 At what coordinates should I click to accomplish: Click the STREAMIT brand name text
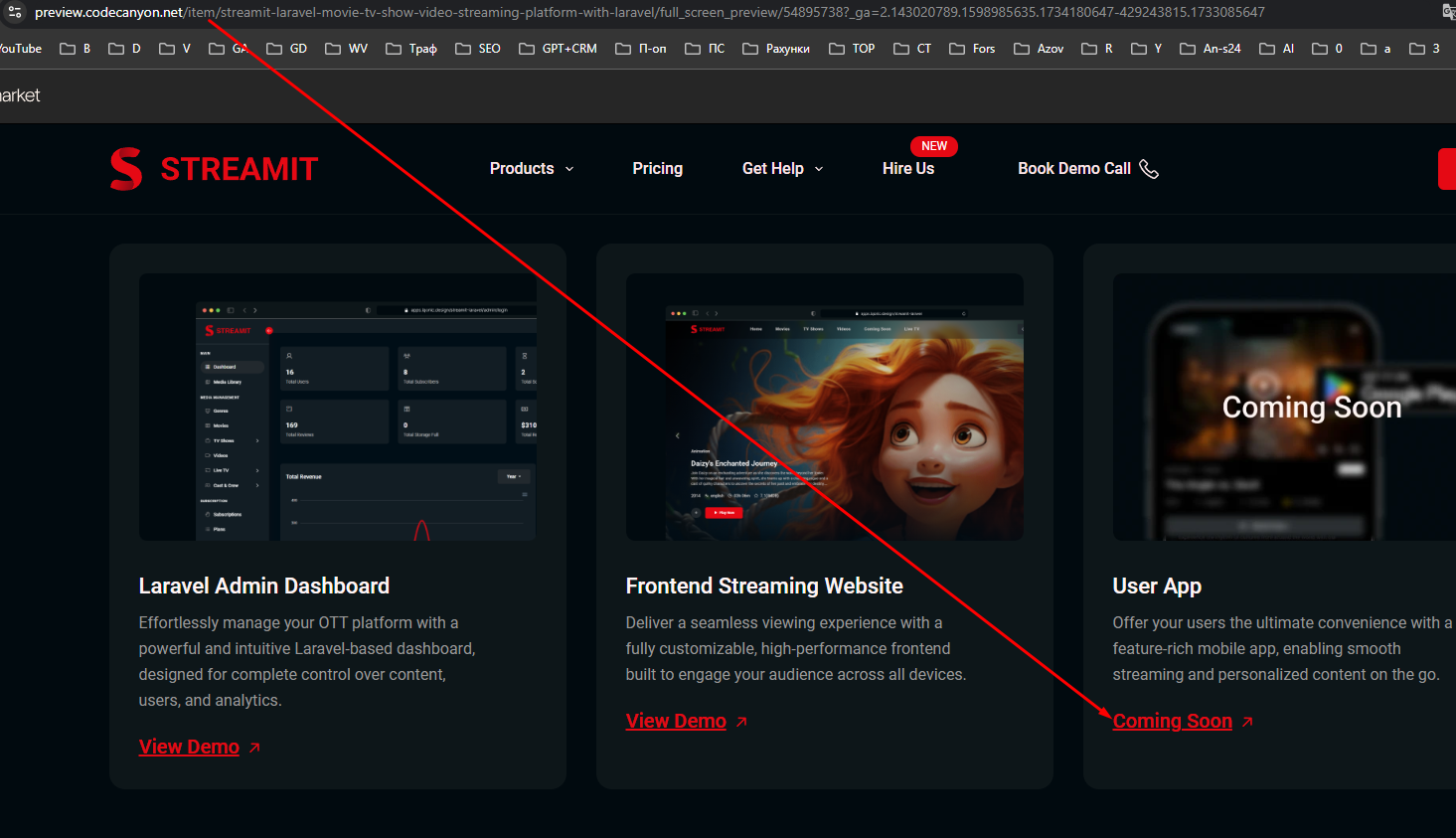[239, 170]
